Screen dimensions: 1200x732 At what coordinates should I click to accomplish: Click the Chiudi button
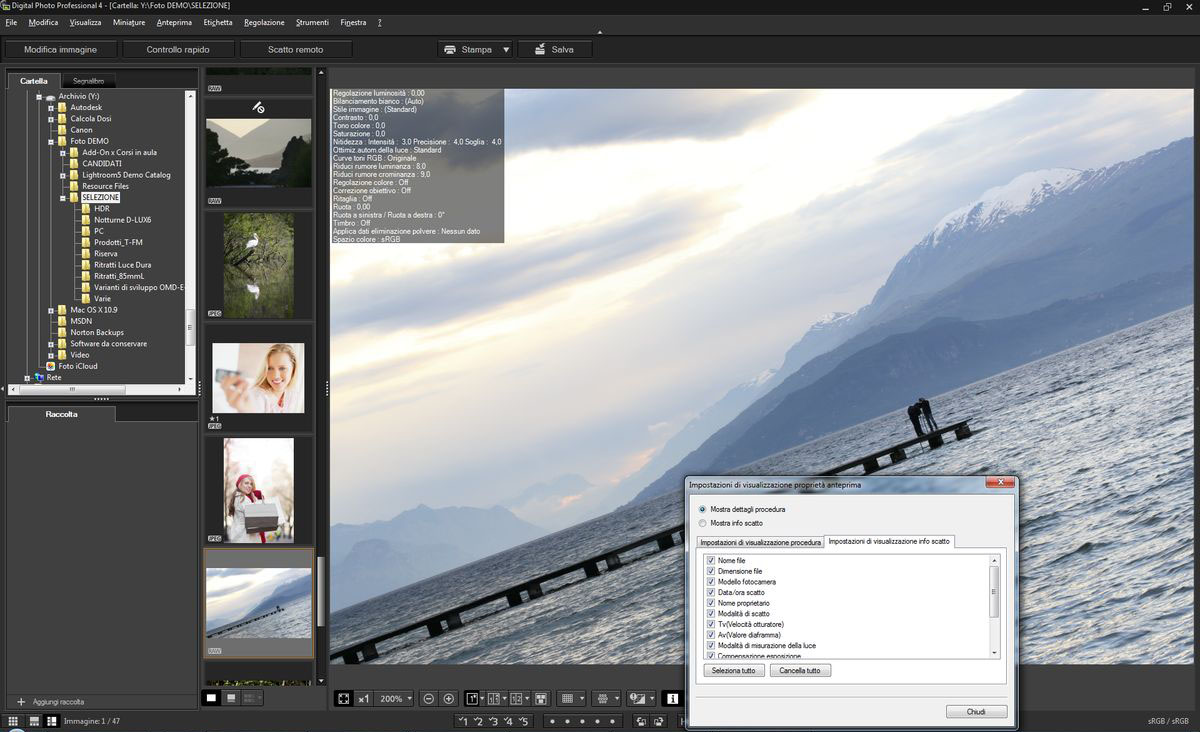(x=976, y=712)
